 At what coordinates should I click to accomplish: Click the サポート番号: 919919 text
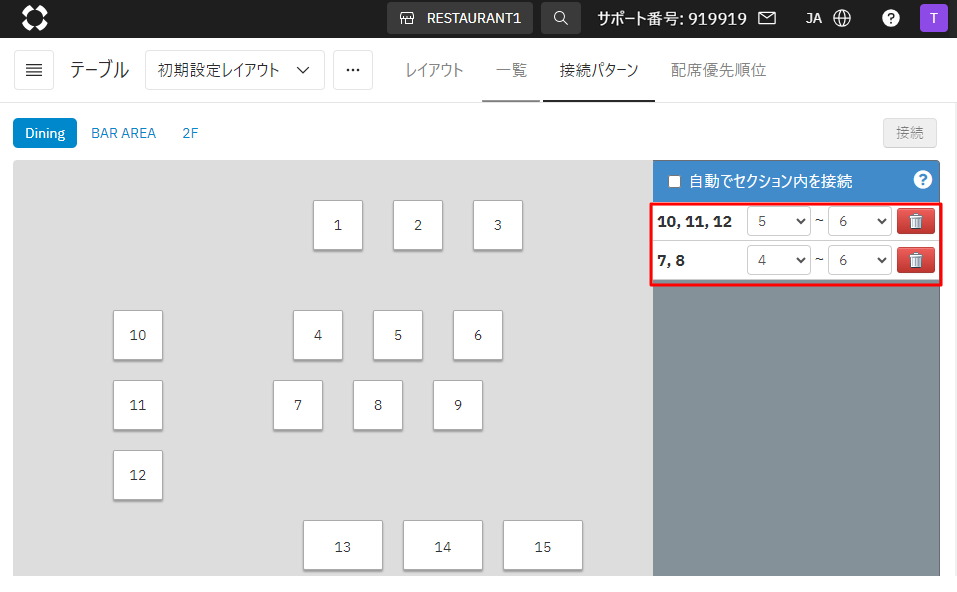click(671, 18)
